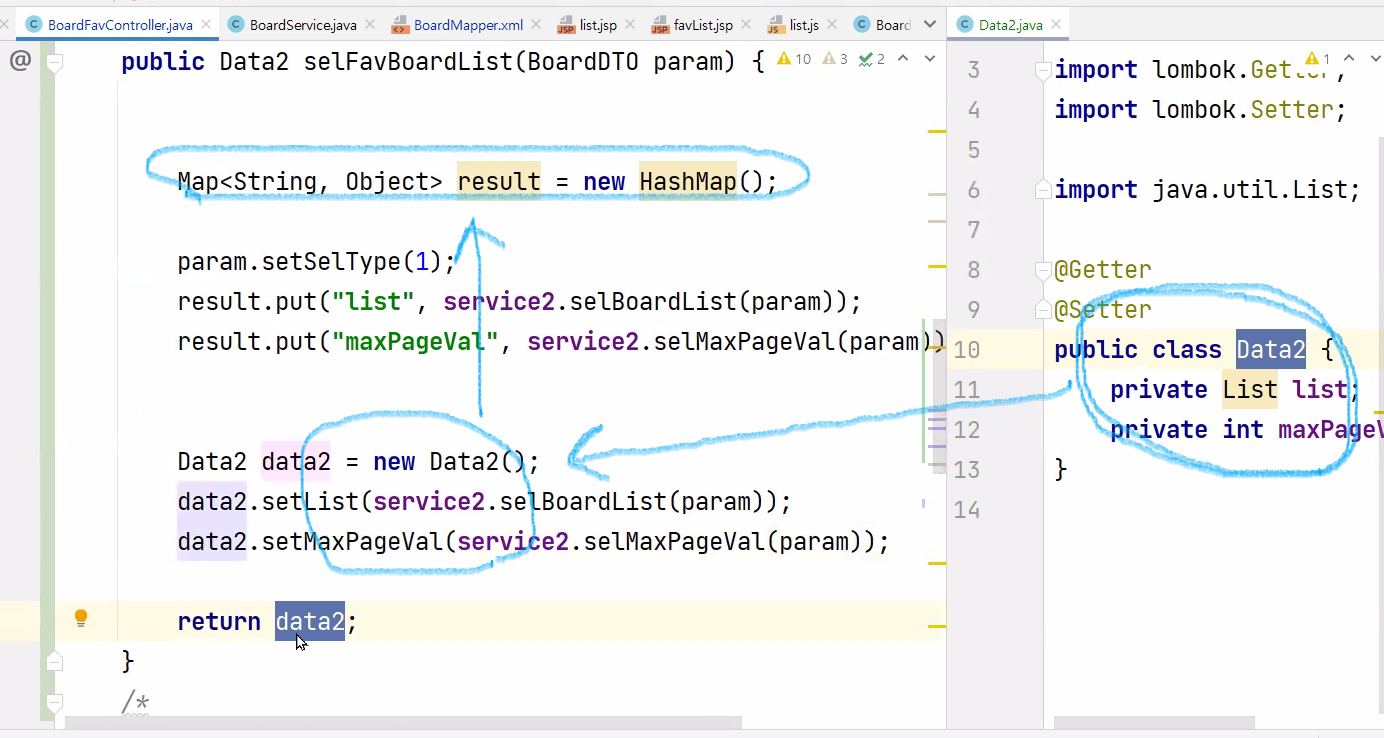Click the "list" string literal
This screenshot has height=738, width=1384.
point(373,302)
